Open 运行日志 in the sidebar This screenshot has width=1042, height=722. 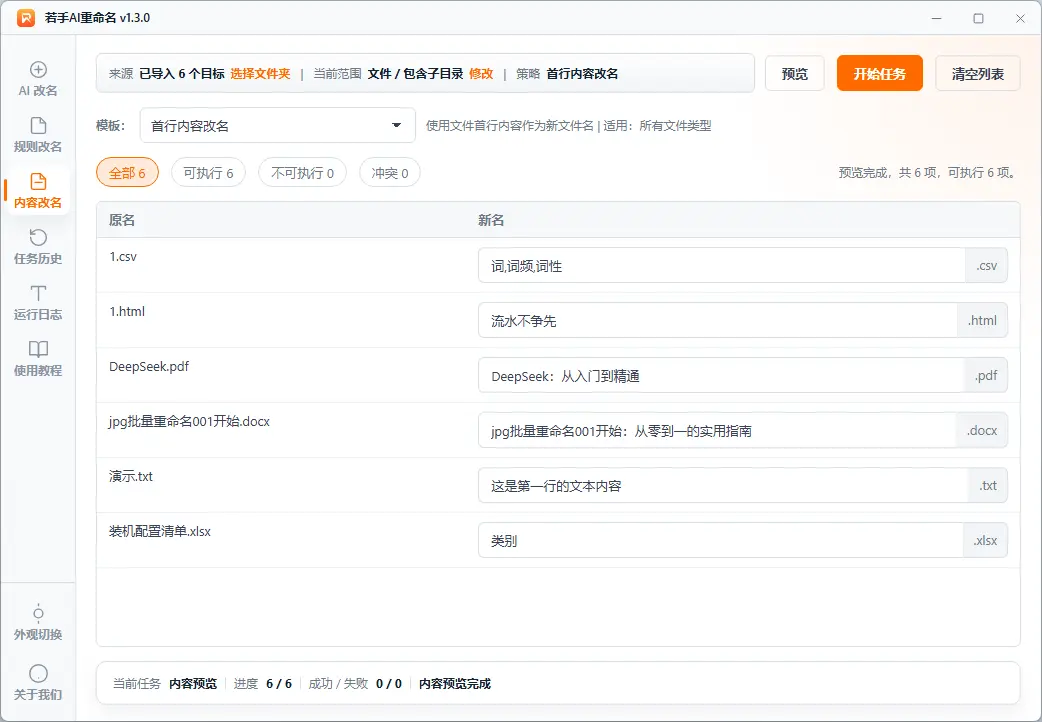tap(38, 303)
